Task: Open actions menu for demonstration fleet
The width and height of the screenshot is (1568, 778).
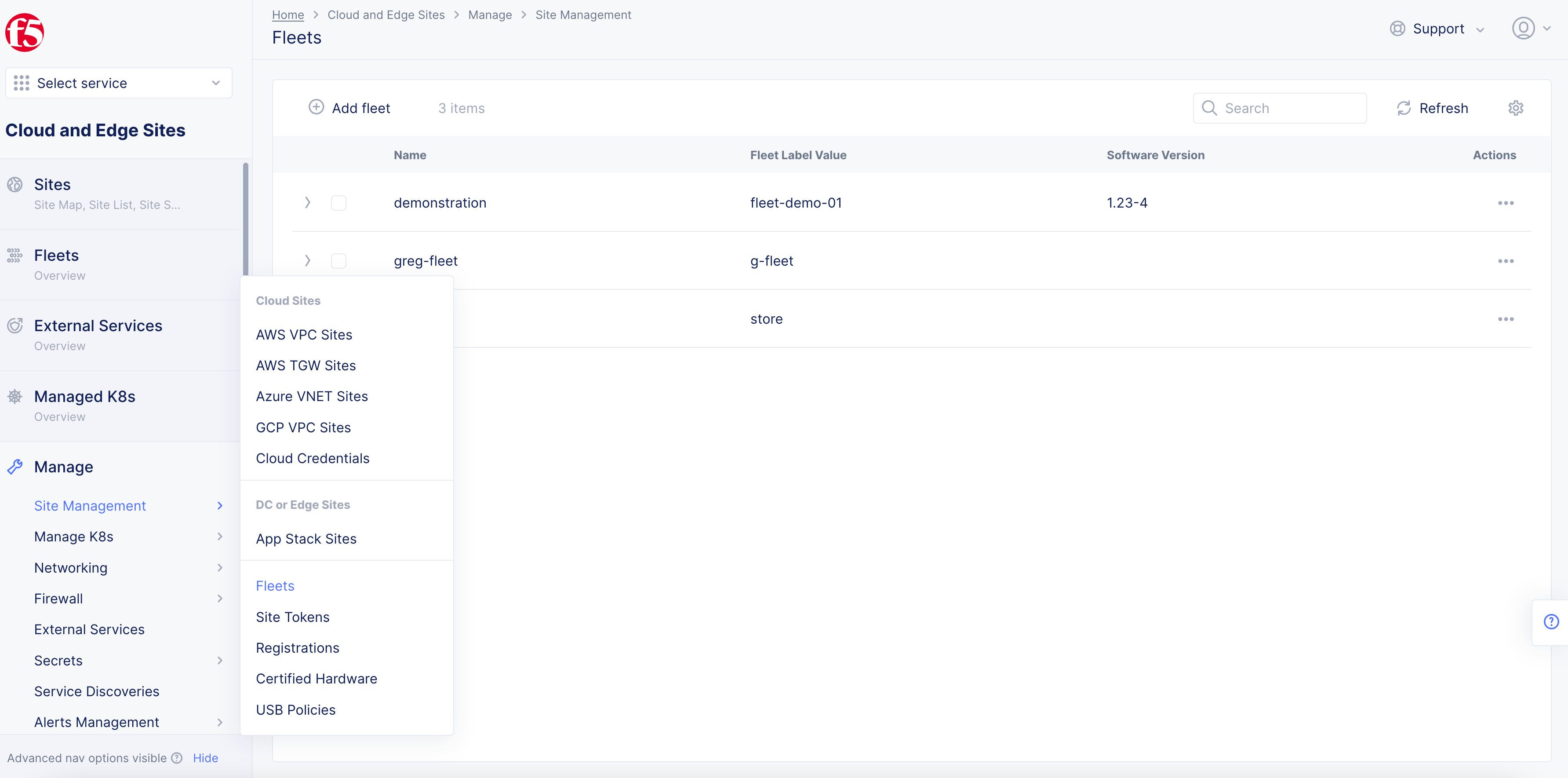Action: tap(1505, 203)
